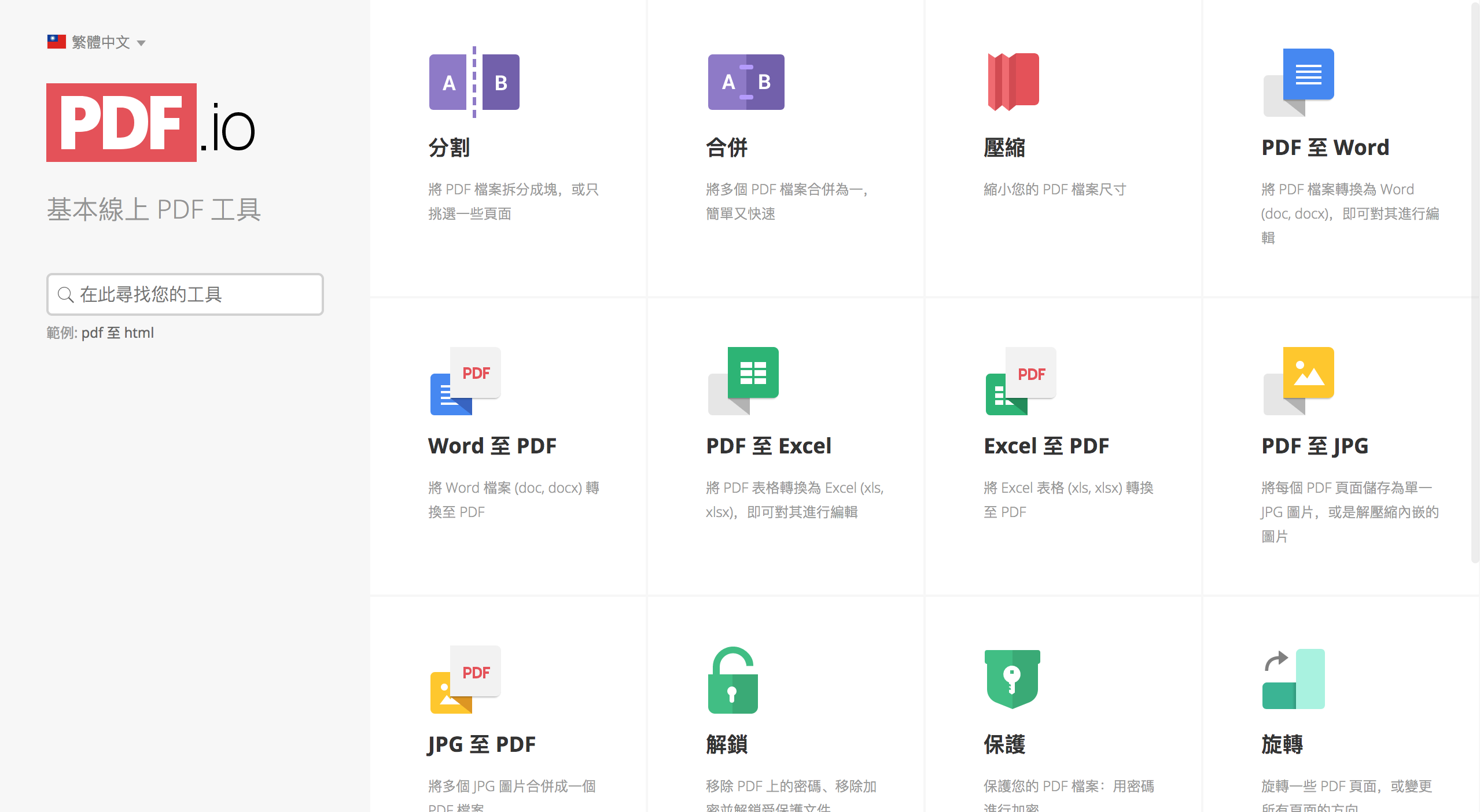The height and width of the screenshot is (812, 1480).
Task: Click description 將 Excel 表格 (xls, xlsx) 轉換至 PDF
Action: [x=1069, y=500]
